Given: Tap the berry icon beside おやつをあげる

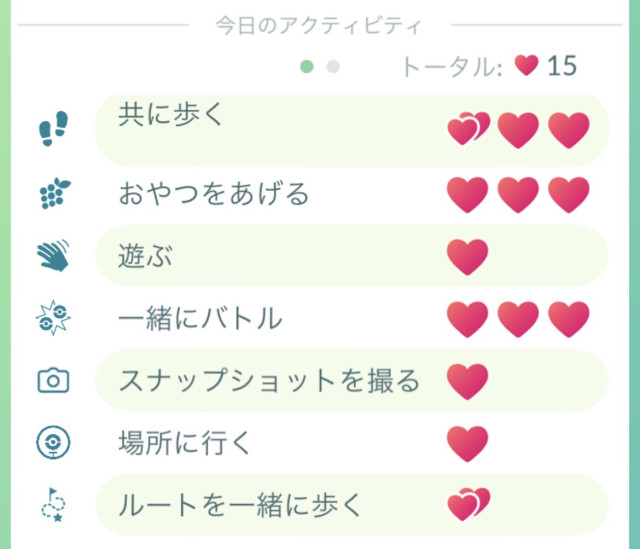Looking at the screenshot, I should click(x=53, y=194).
